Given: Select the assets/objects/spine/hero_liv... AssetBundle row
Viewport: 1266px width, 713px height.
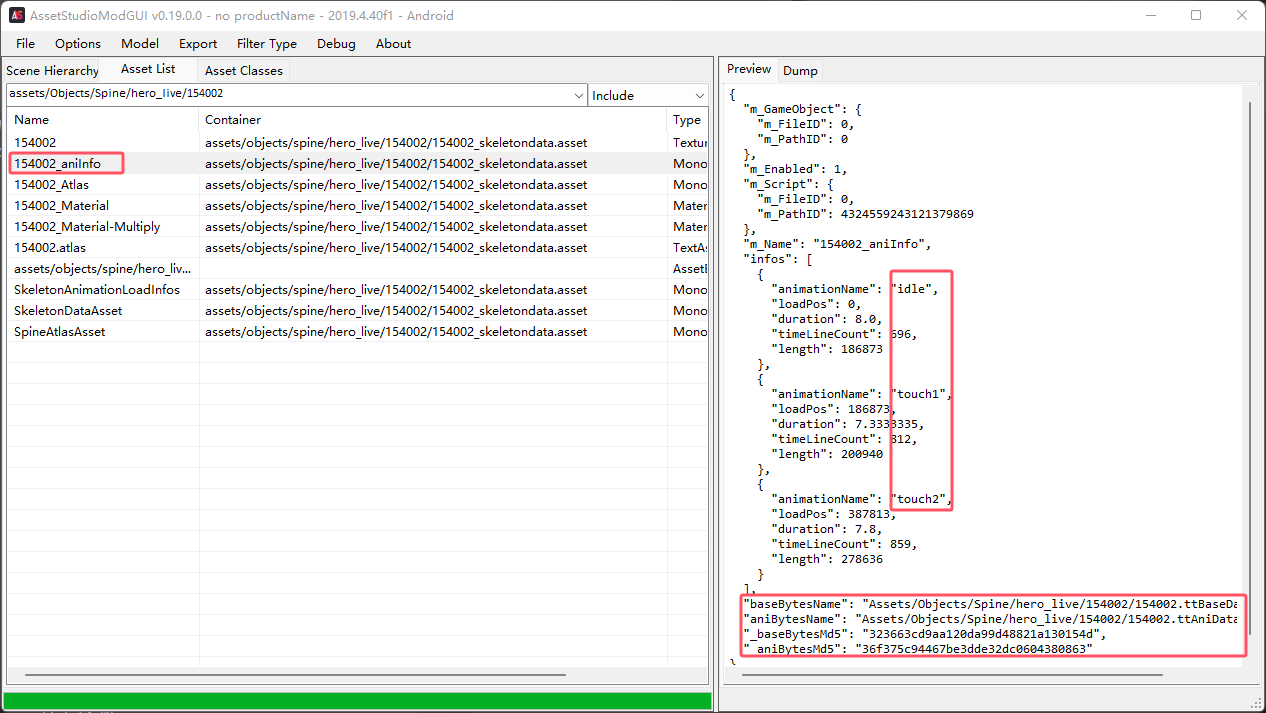Looking at the screenshot, I should click(x=357, y=268).
